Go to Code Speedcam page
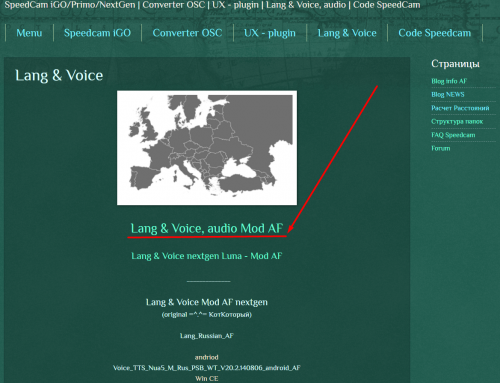 click(435, 33)
